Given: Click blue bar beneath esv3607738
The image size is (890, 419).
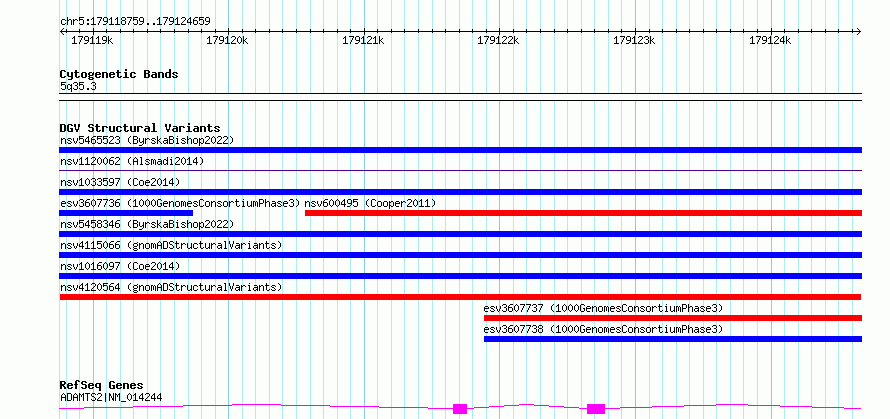Looking at the screenshot, I should click(x=673, y=339).
